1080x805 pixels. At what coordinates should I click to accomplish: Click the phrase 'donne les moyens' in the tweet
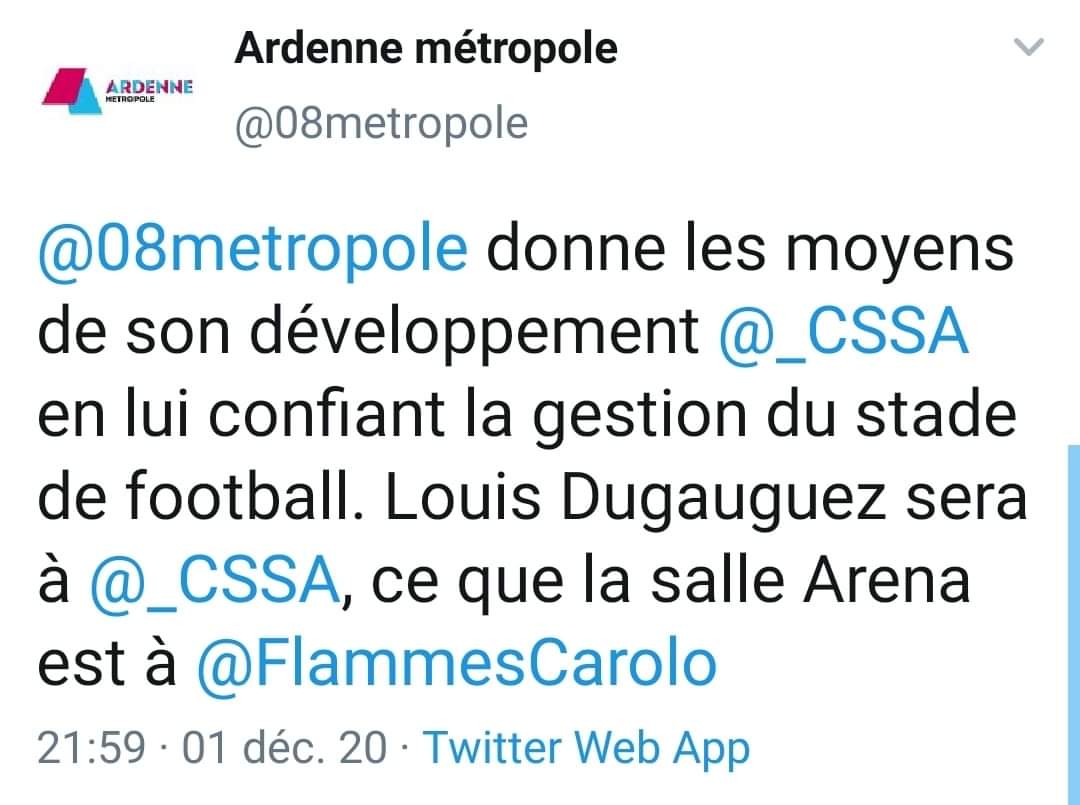coord(750,251)
